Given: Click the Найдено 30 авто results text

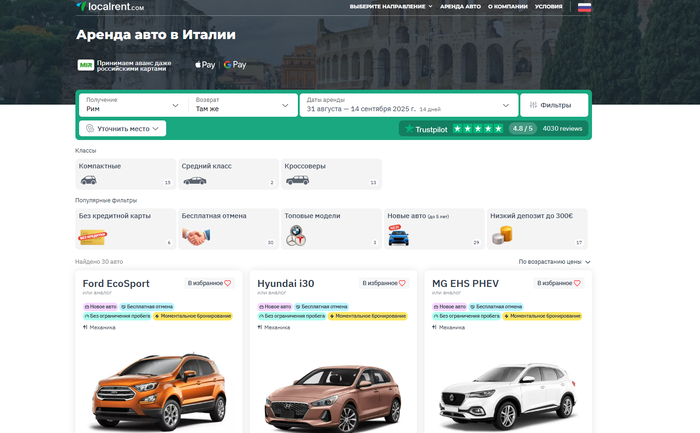Looking at the screenshot, I should (99, 262).
